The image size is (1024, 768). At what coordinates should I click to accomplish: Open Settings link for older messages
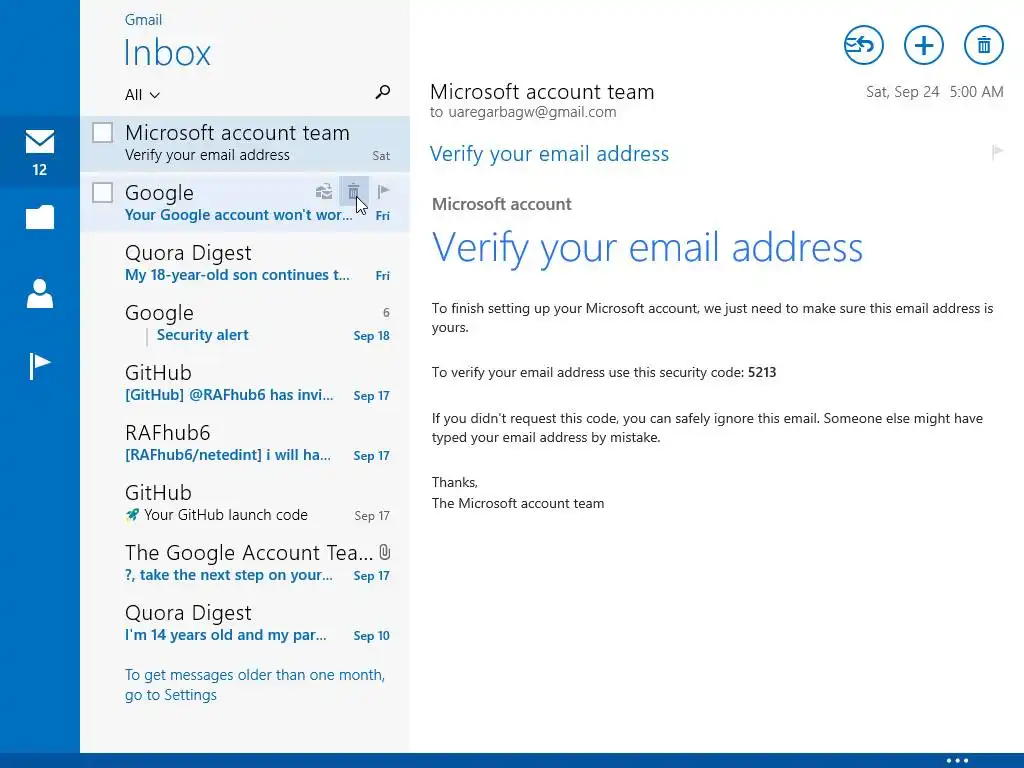(x=255, y=684)
